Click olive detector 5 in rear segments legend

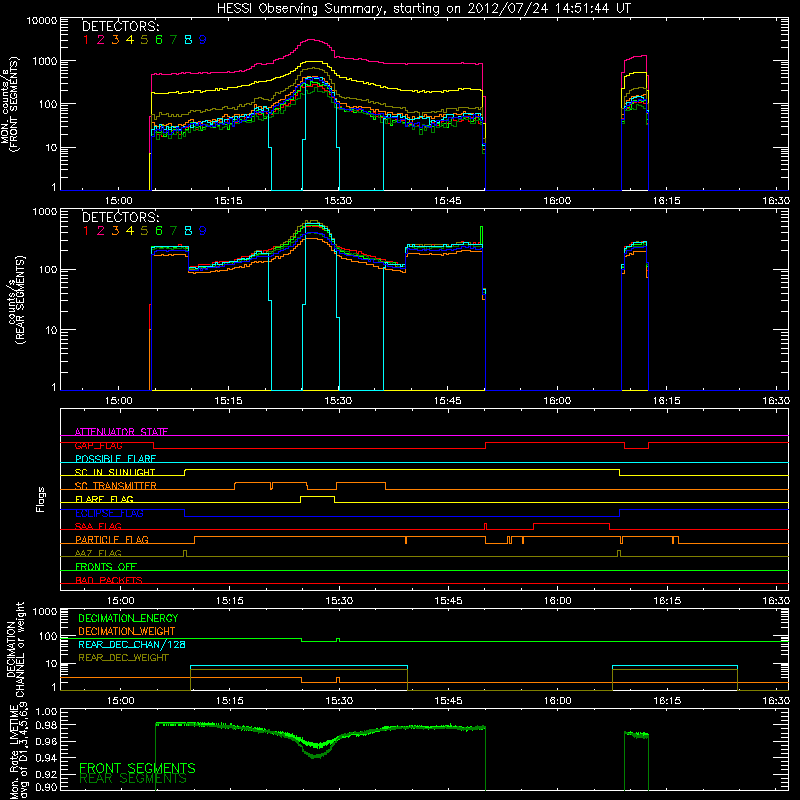(144, 231)
